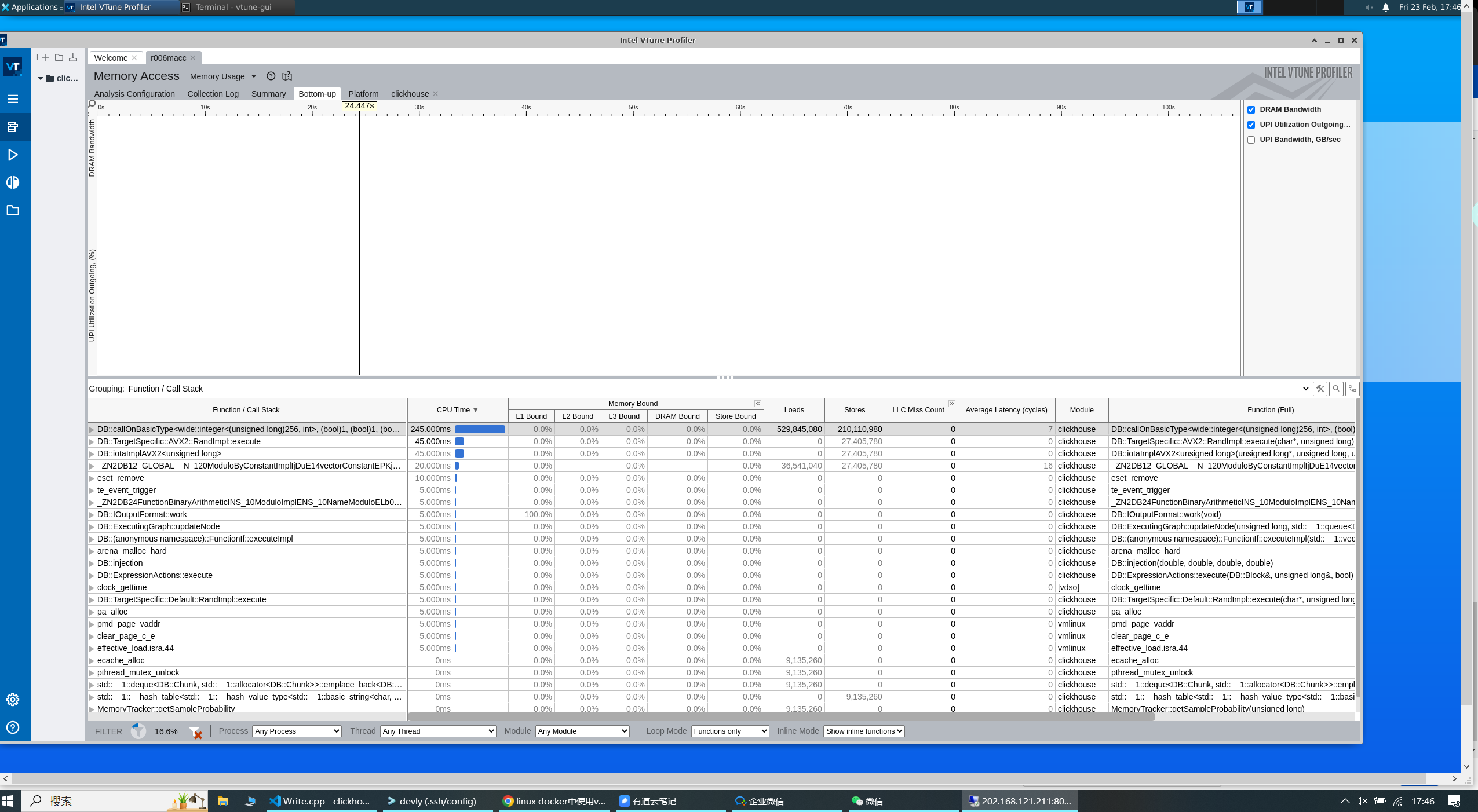
Task: Click the customize grouping tools icon
Action: click(x=1320, y=389)
